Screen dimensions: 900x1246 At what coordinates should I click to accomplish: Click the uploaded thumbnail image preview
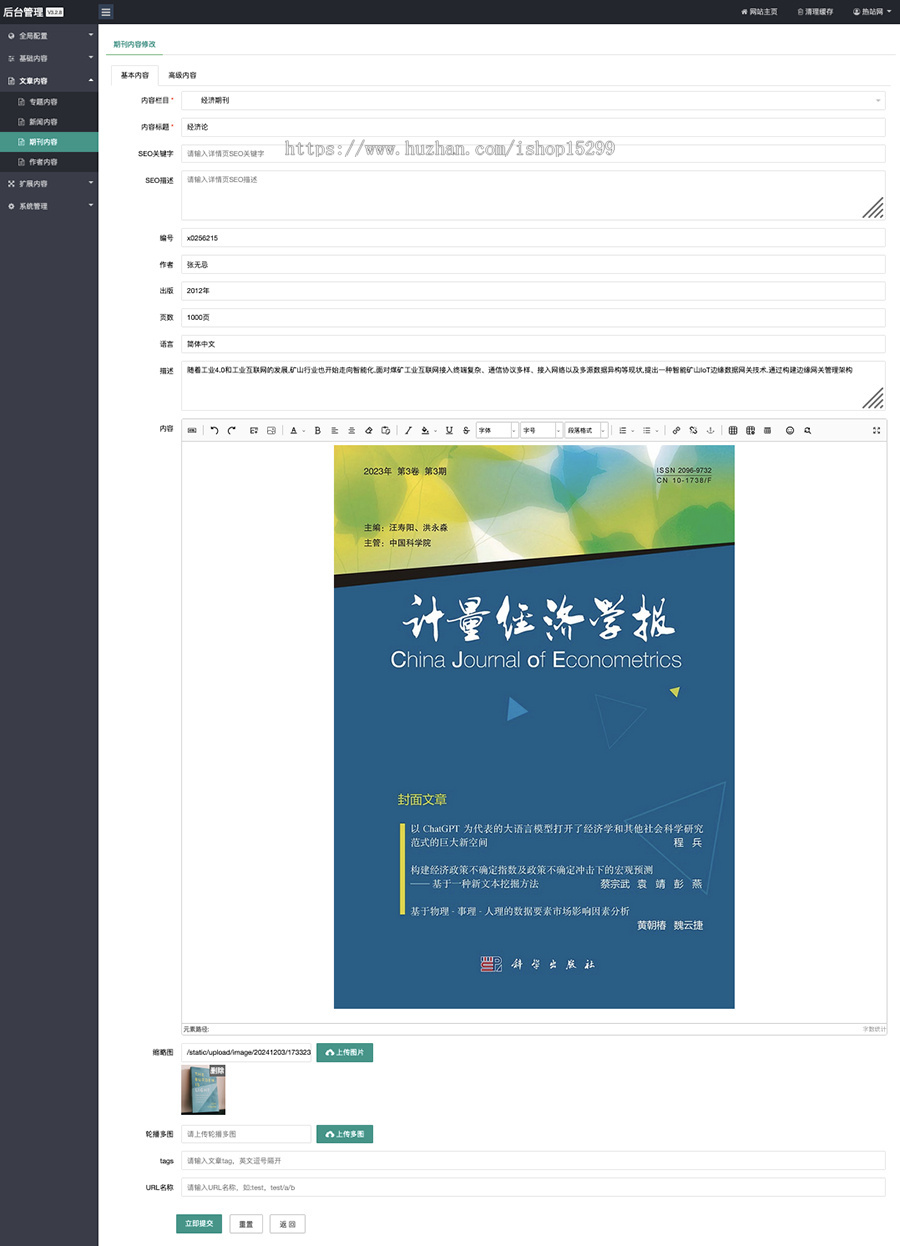pyautogui.click(x=203, y=1090)
